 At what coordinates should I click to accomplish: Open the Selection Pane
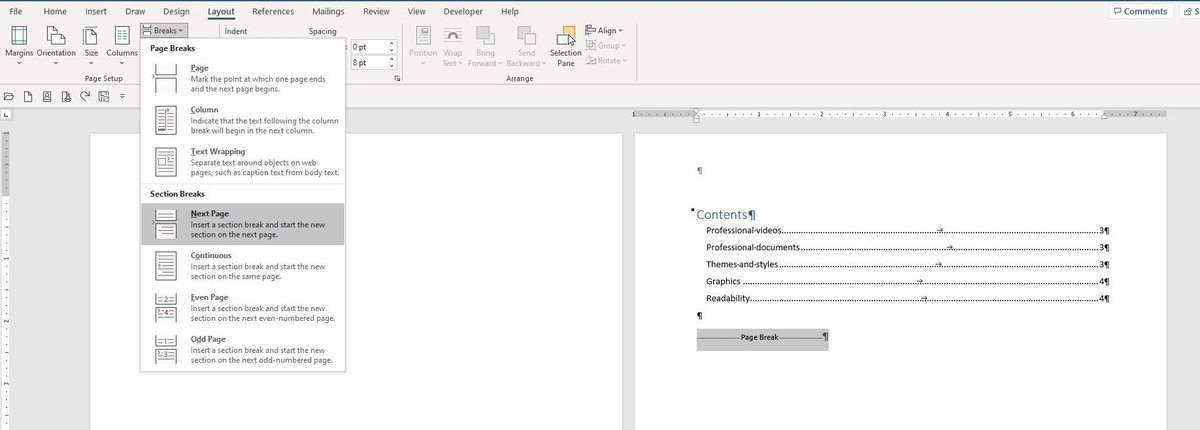point(566,46)
